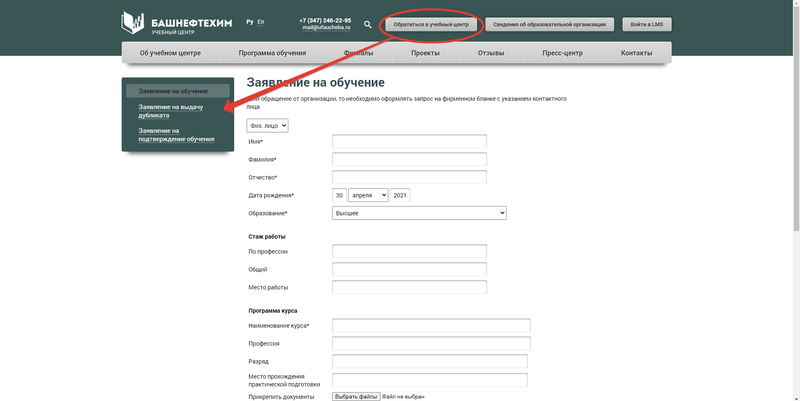Open 'Программа обучения' menu item

271,53
